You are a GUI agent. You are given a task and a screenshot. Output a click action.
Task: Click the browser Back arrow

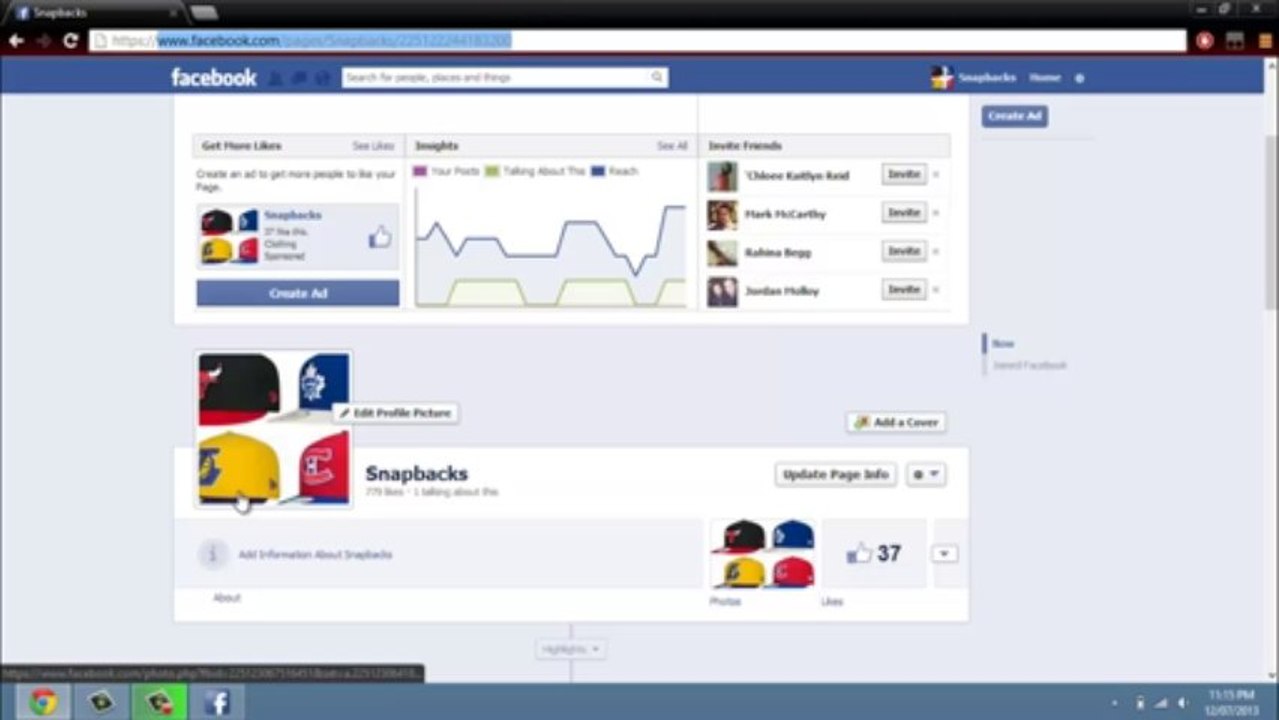pyautogui.click(x=16, y=41)
